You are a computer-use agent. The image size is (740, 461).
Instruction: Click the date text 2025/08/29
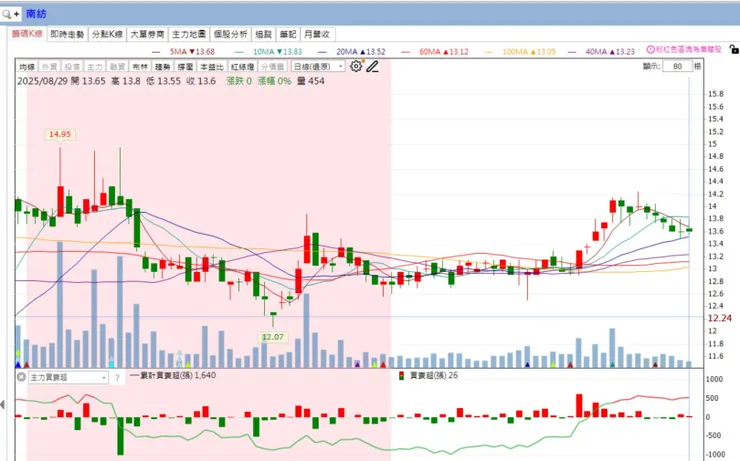(42, 81)
